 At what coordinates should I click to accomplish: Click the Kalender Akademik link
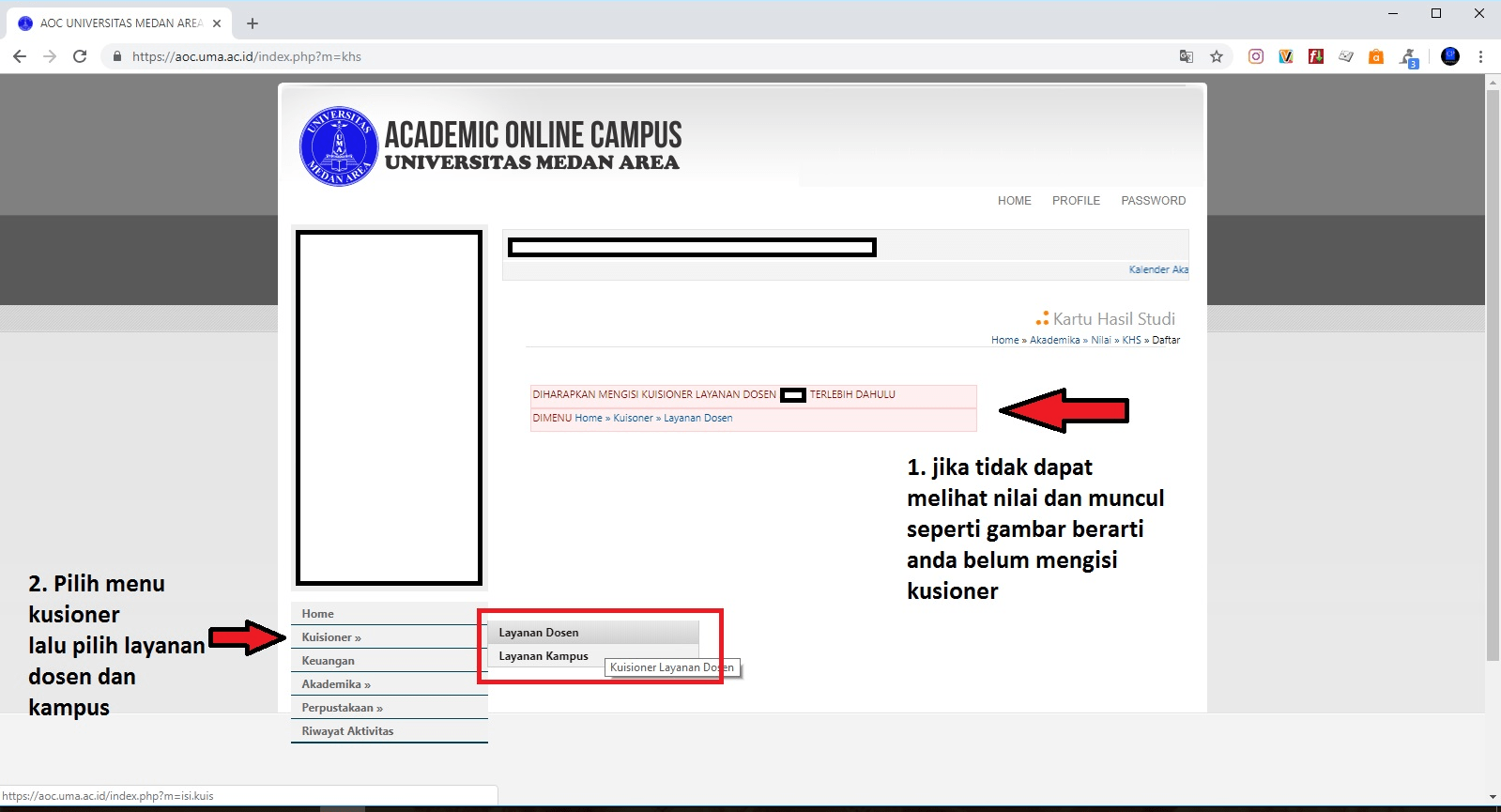coord(1158,269)
